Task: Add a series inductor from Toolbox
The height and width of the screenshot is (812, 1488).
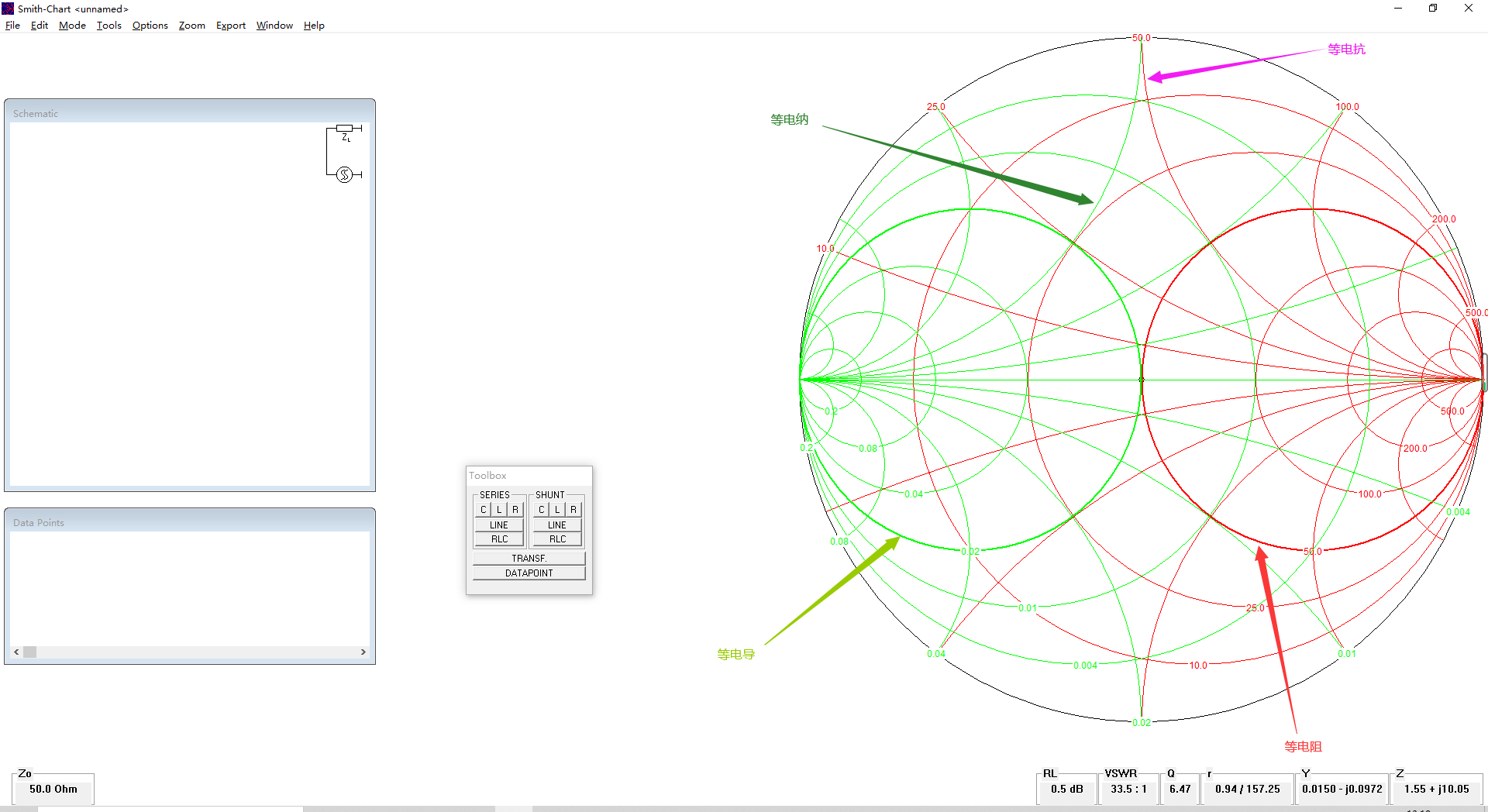Action: [x=499, y=510]
